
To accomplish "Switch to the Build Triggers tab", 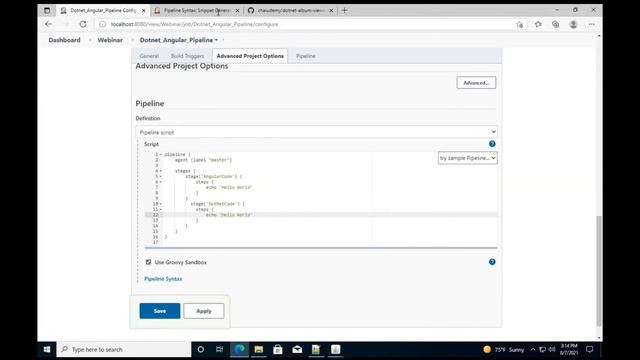I will point(187,56).
